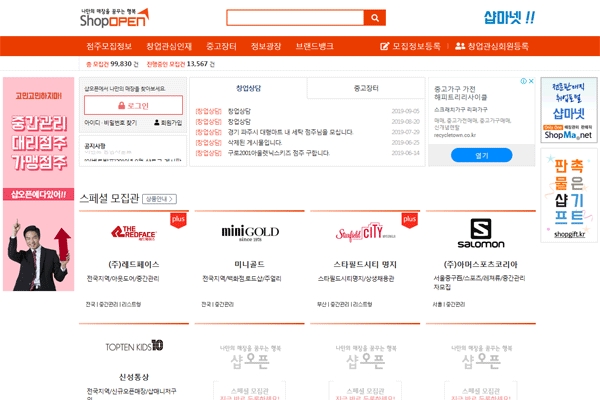Screen dimensions: 600x400
Task: Open 브랜드뱅크 menu
Action: click(315, 46)
